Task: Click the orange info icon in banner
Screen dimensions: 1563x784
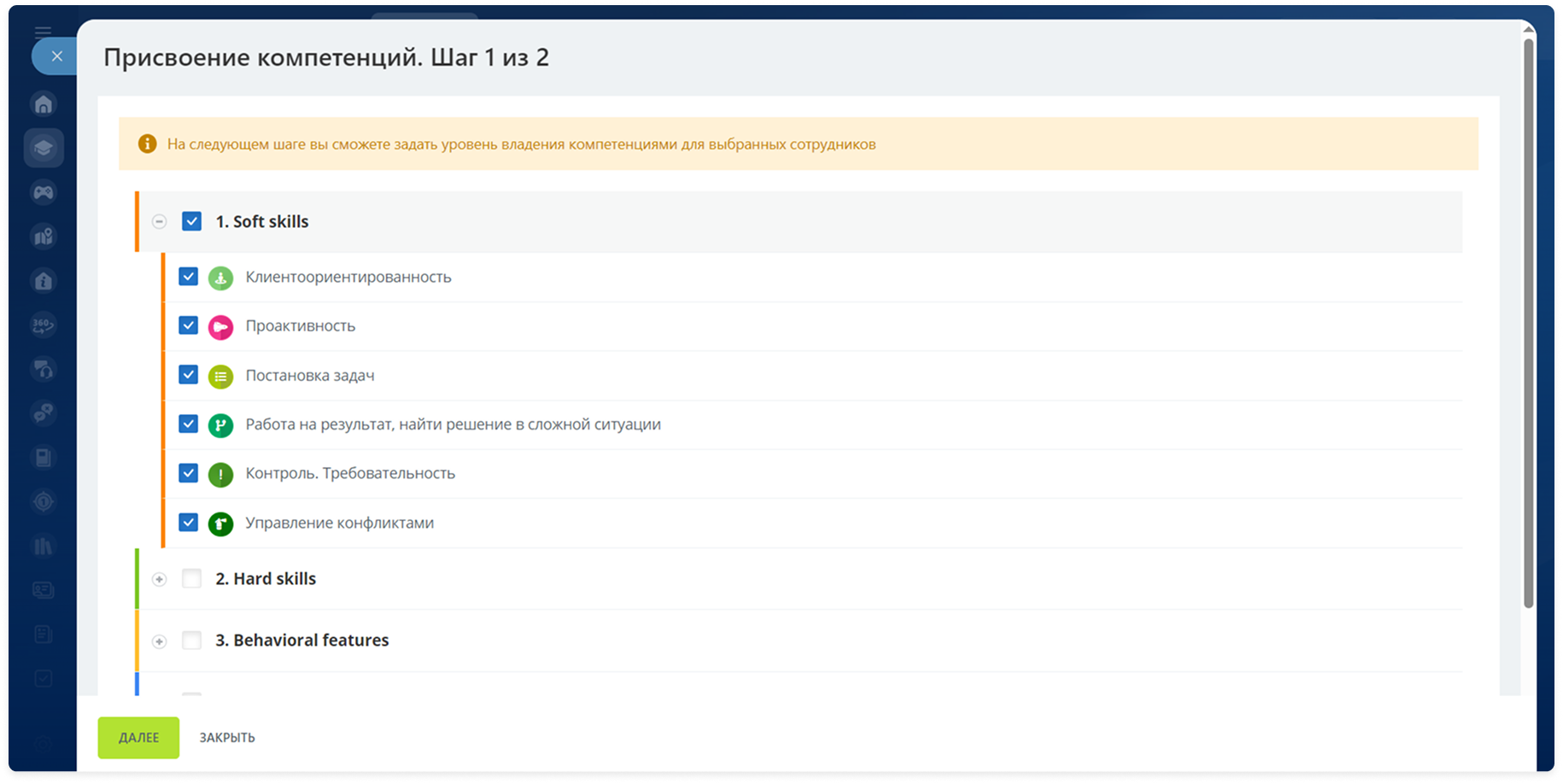Action: [147, 143]
